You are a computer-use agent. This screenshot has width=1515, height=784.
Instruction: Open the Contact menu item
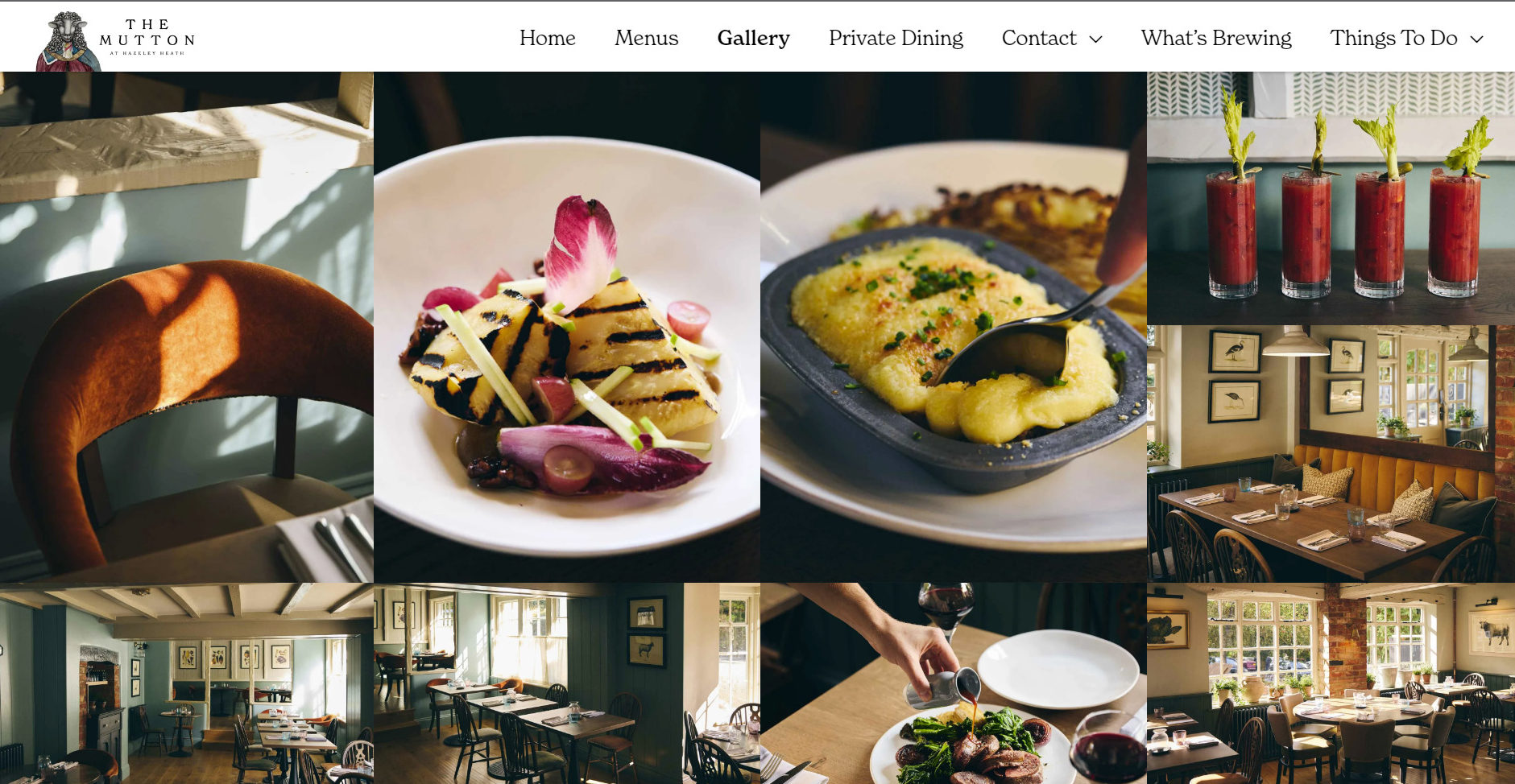coord(1039,38)
